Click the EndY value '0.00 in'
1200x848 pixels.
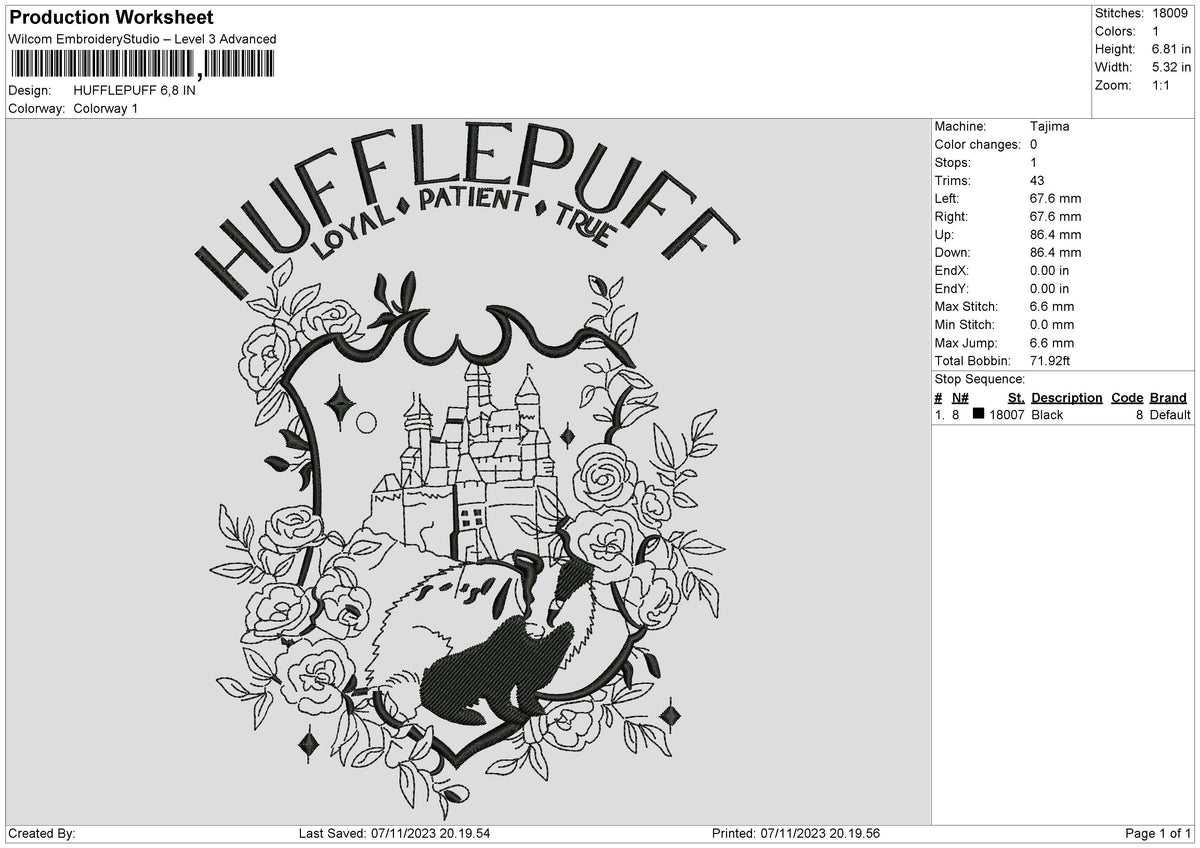1049,288
